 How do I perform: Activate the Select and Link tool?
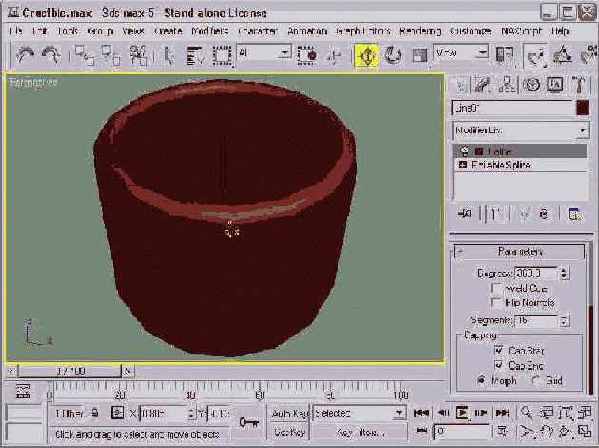(x=84, y=56)
